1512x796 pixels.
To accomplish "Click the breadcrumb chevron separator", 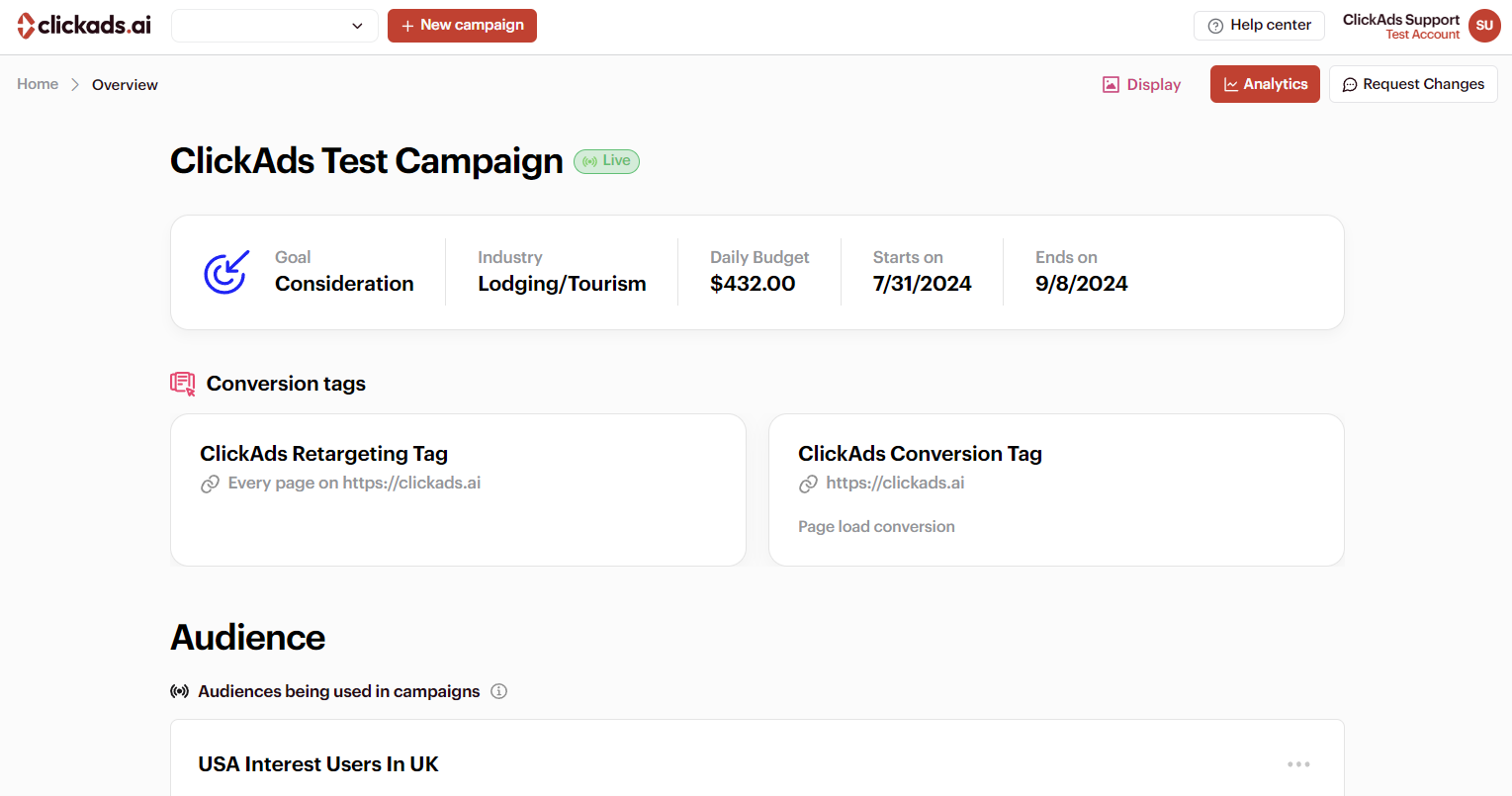I will click(x=75, y=85).
